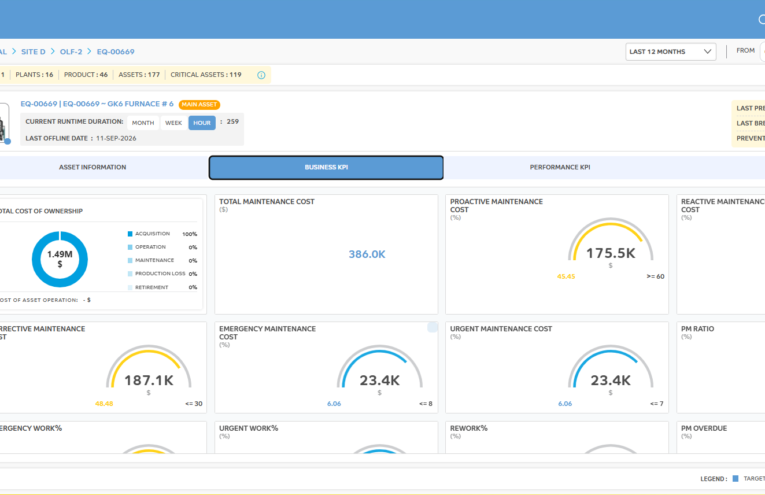Click the 386.0K total maintenance cost value
765x495 pixels.
click(367, 254)
